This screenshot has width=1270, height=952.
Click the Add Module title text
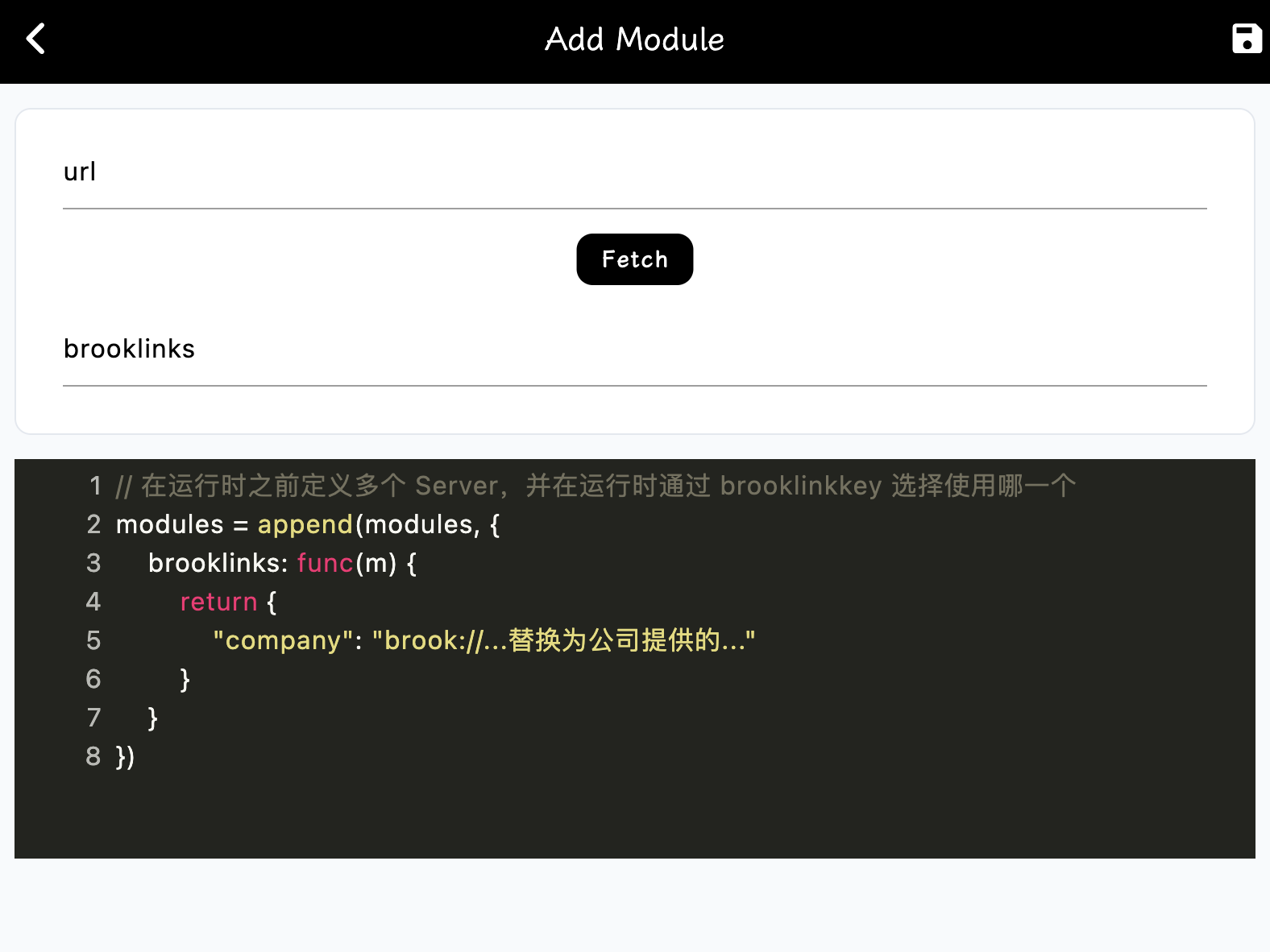pyautogui.click(x=634, y=39)
